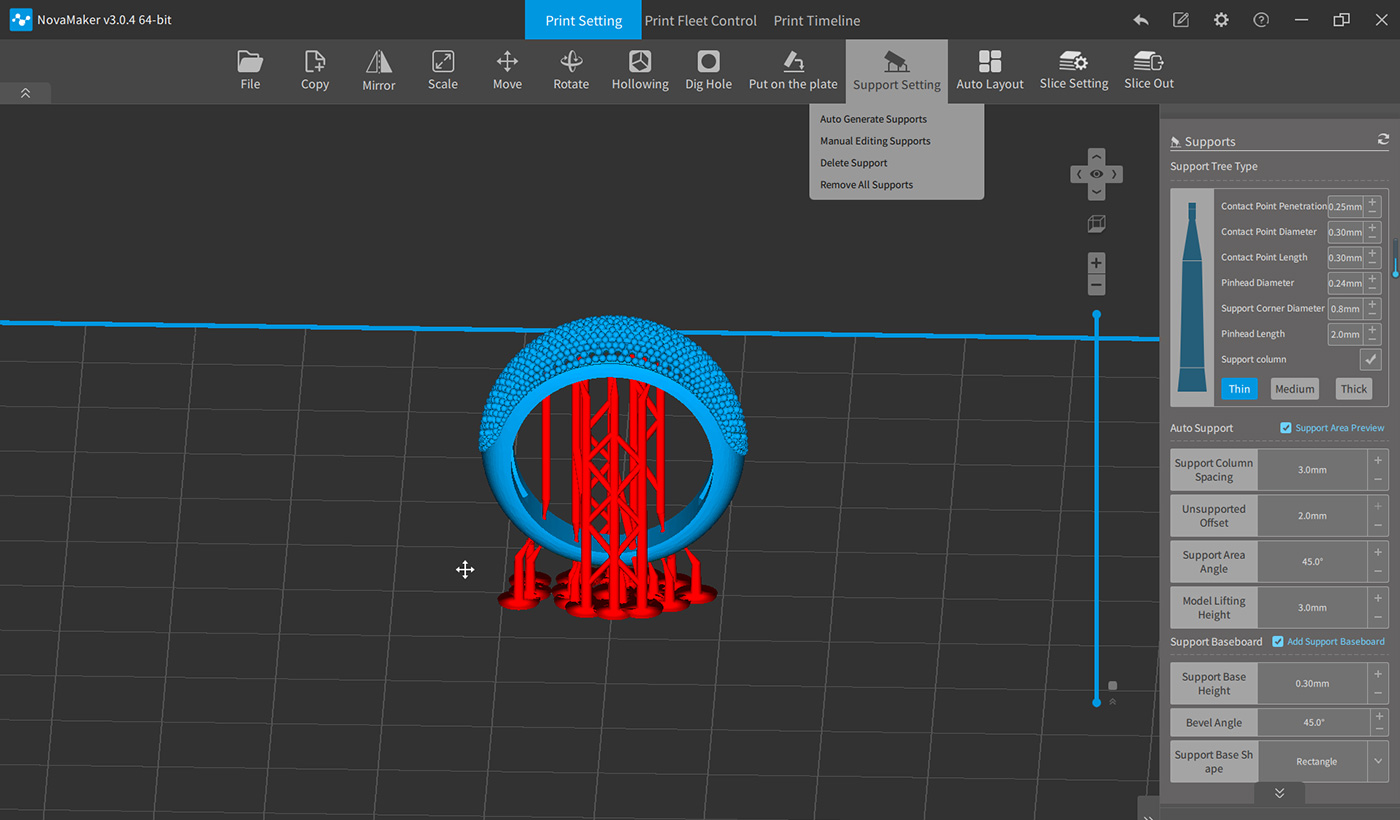Choose Delete Support from menu
Screen dimensions: 1400x820
point(854,163)
